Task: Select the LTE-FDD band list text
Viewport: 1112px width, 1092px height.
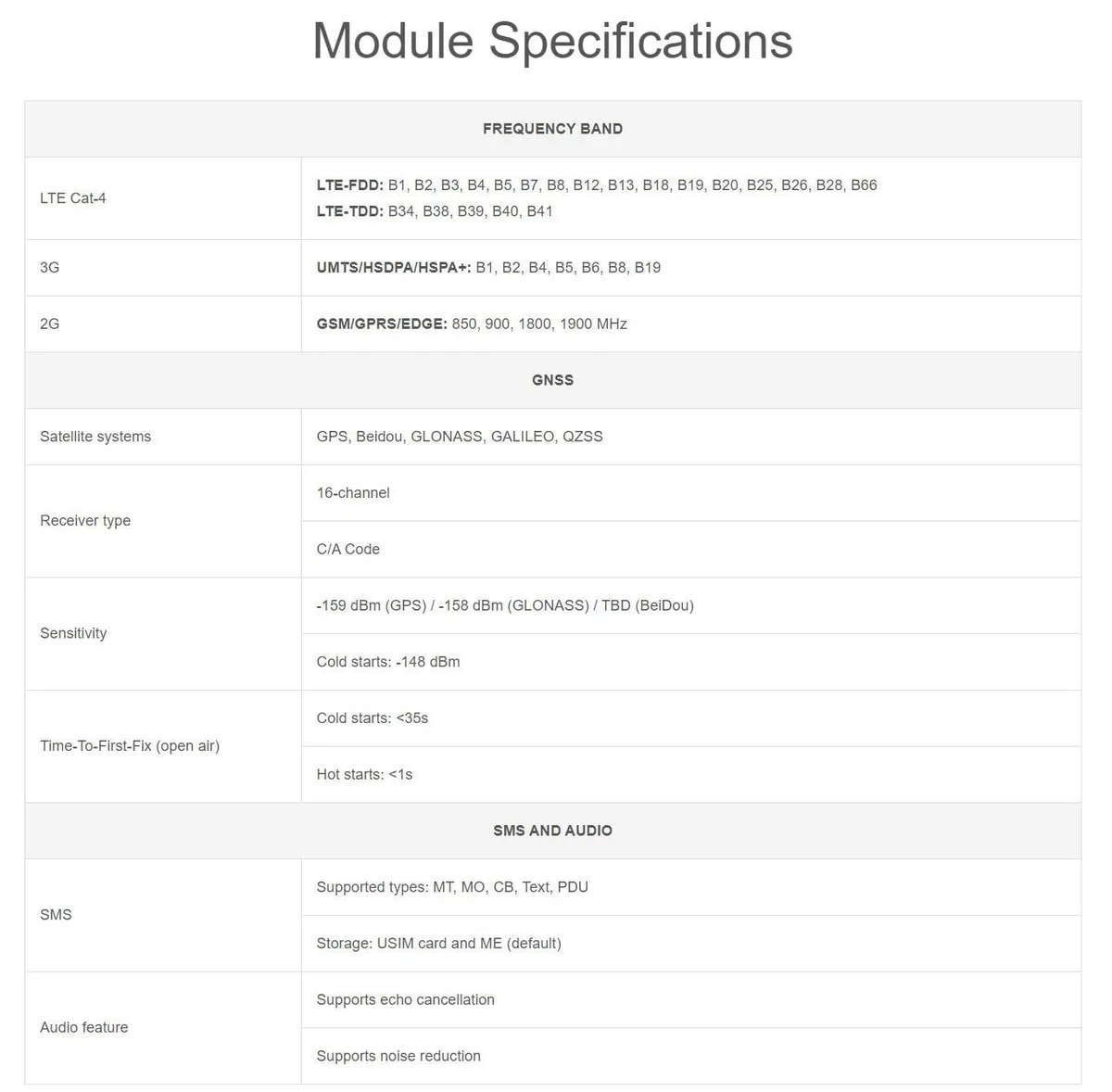Action: pyautogui.click(x=597, y=185)
